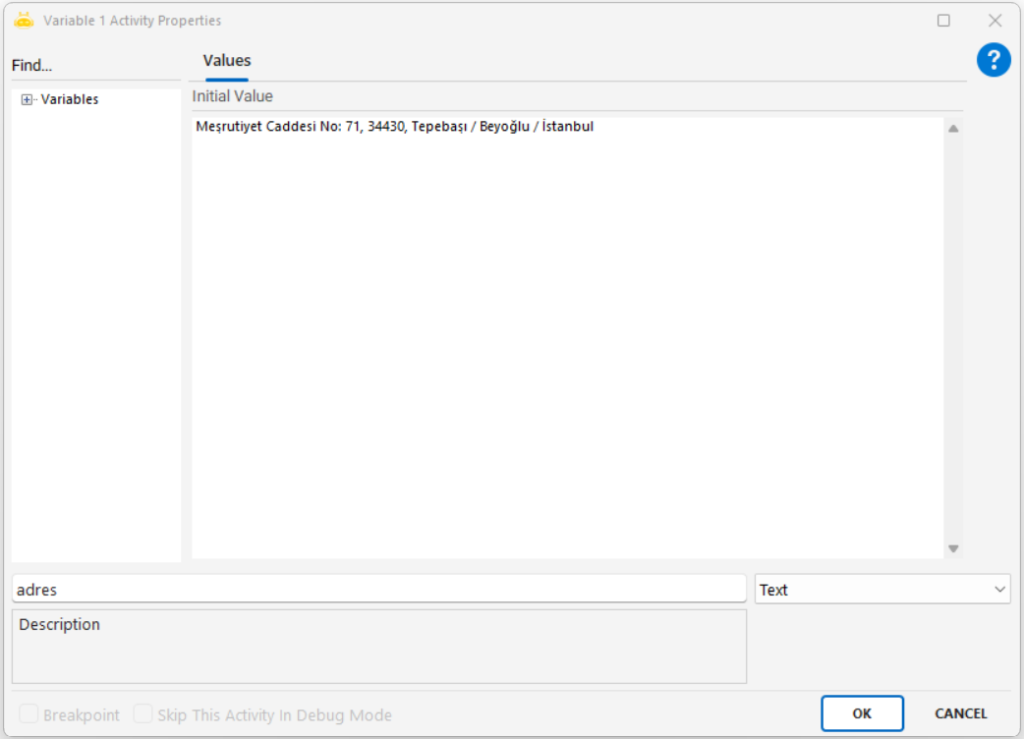Click the Meşrutiyet Caddesi address text
This screenshot has width=1024, height=739.
click(x=395, y=127)
